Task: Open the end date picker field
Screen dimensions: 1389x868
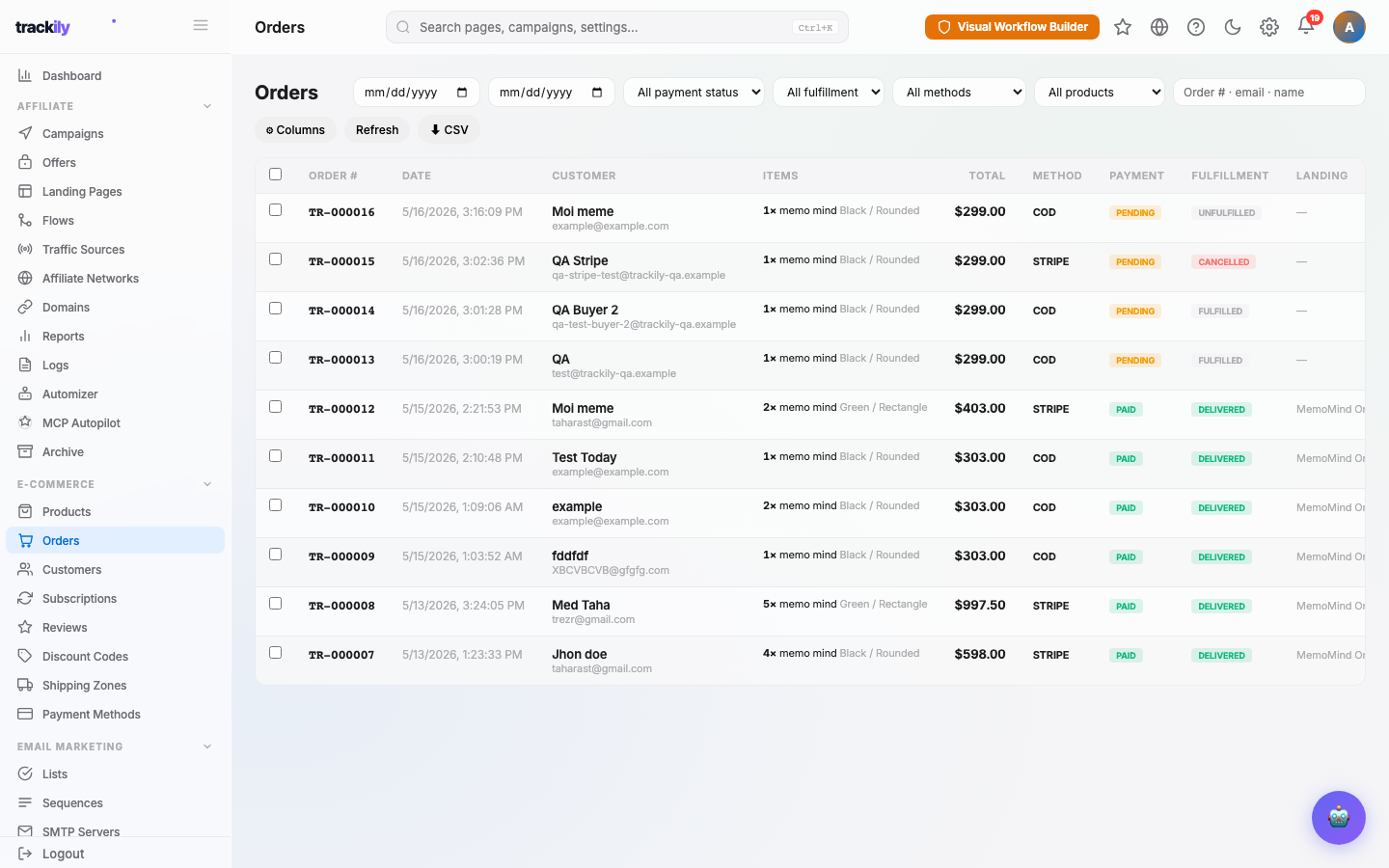Action: 552,93
